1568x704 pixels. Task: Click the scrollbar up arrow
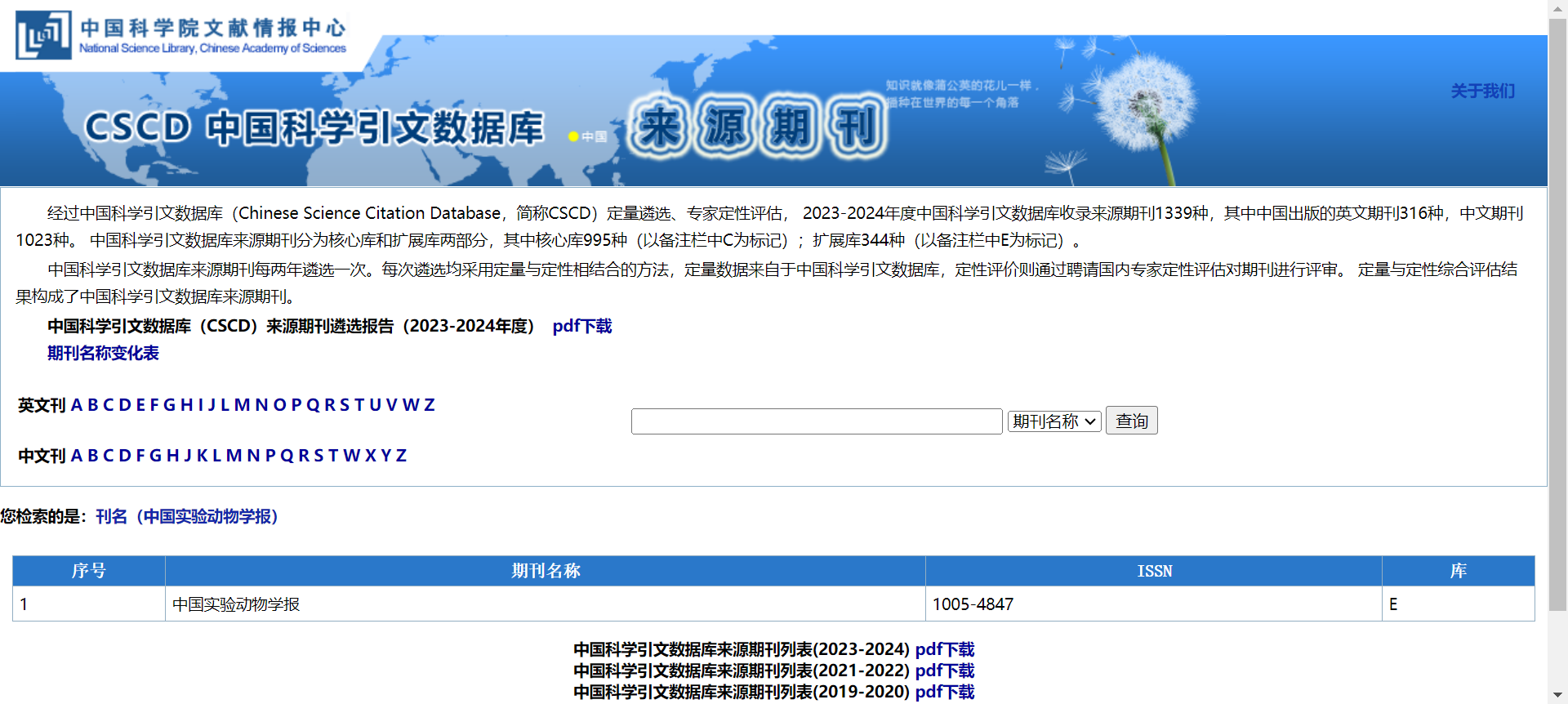(x=1558, y=8)
